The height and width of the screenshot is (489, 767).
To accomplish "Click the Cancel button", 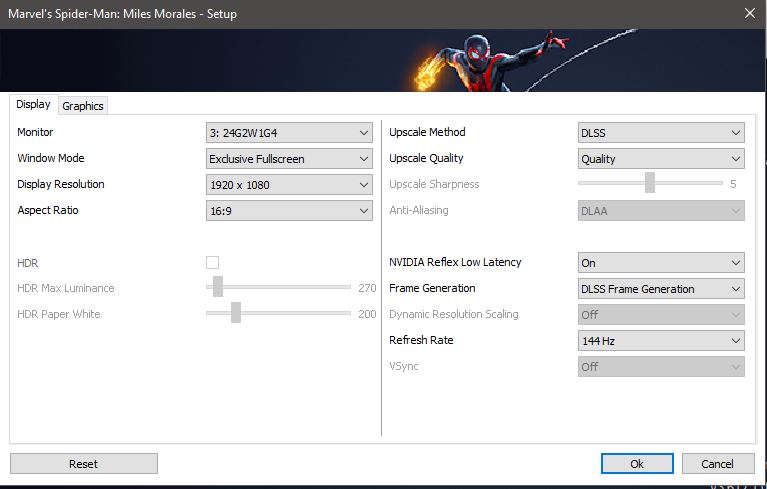I will tap(718, 464).
